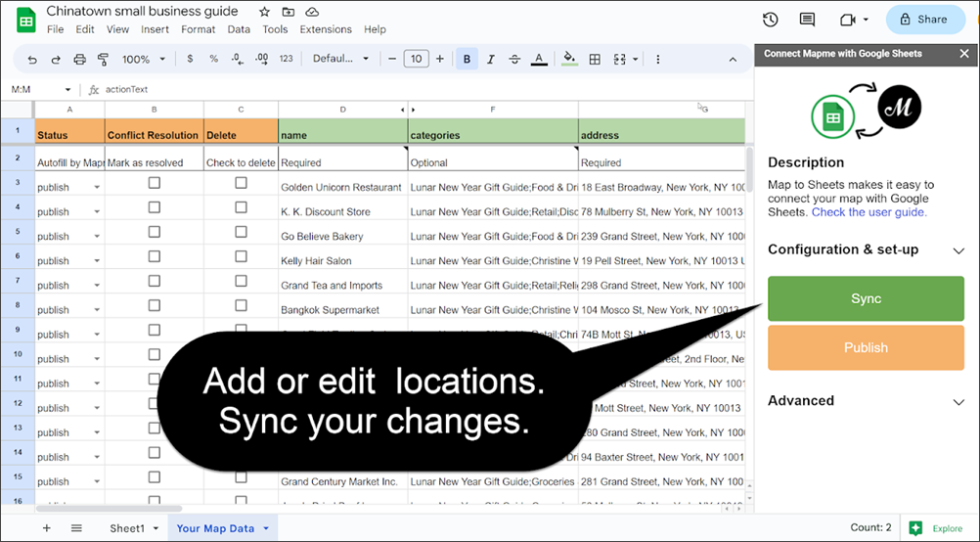Open the Tools menu
The height and width of the screenshot is (542, 980).
coord(275,29)
